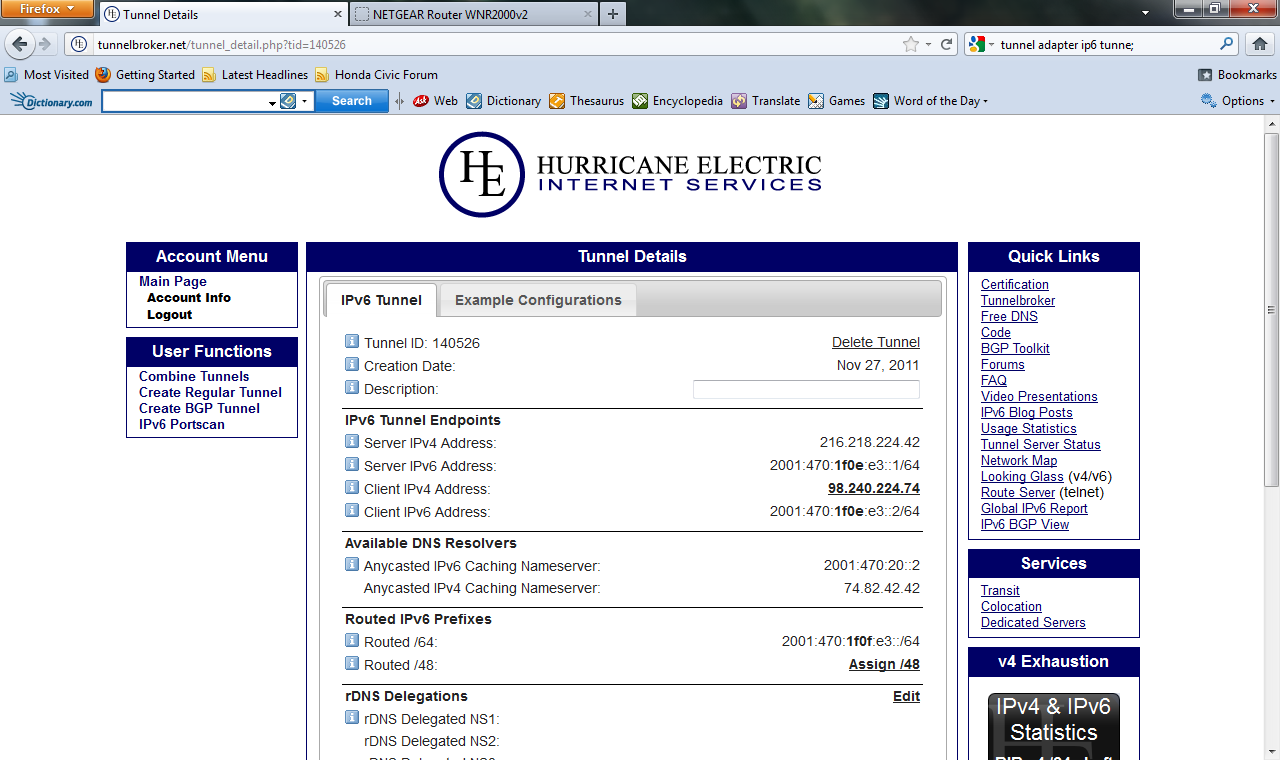Click the Delete Tunnel link

pyautogui.click(x=876, y=342)
